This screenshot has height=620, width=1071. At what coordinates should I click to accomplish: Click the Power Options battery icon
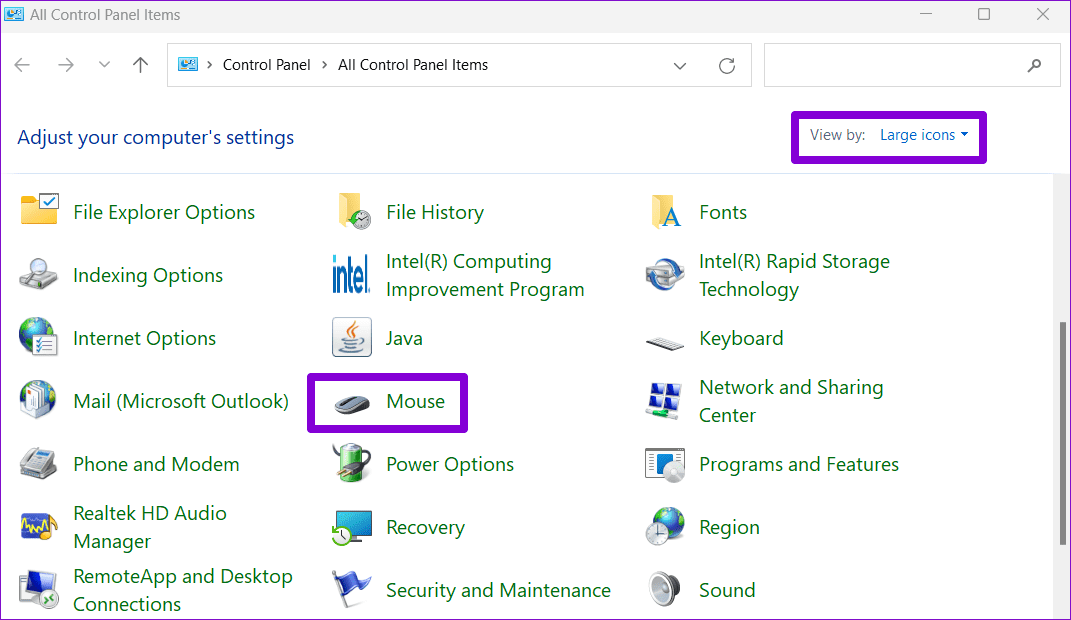(351, 464)
